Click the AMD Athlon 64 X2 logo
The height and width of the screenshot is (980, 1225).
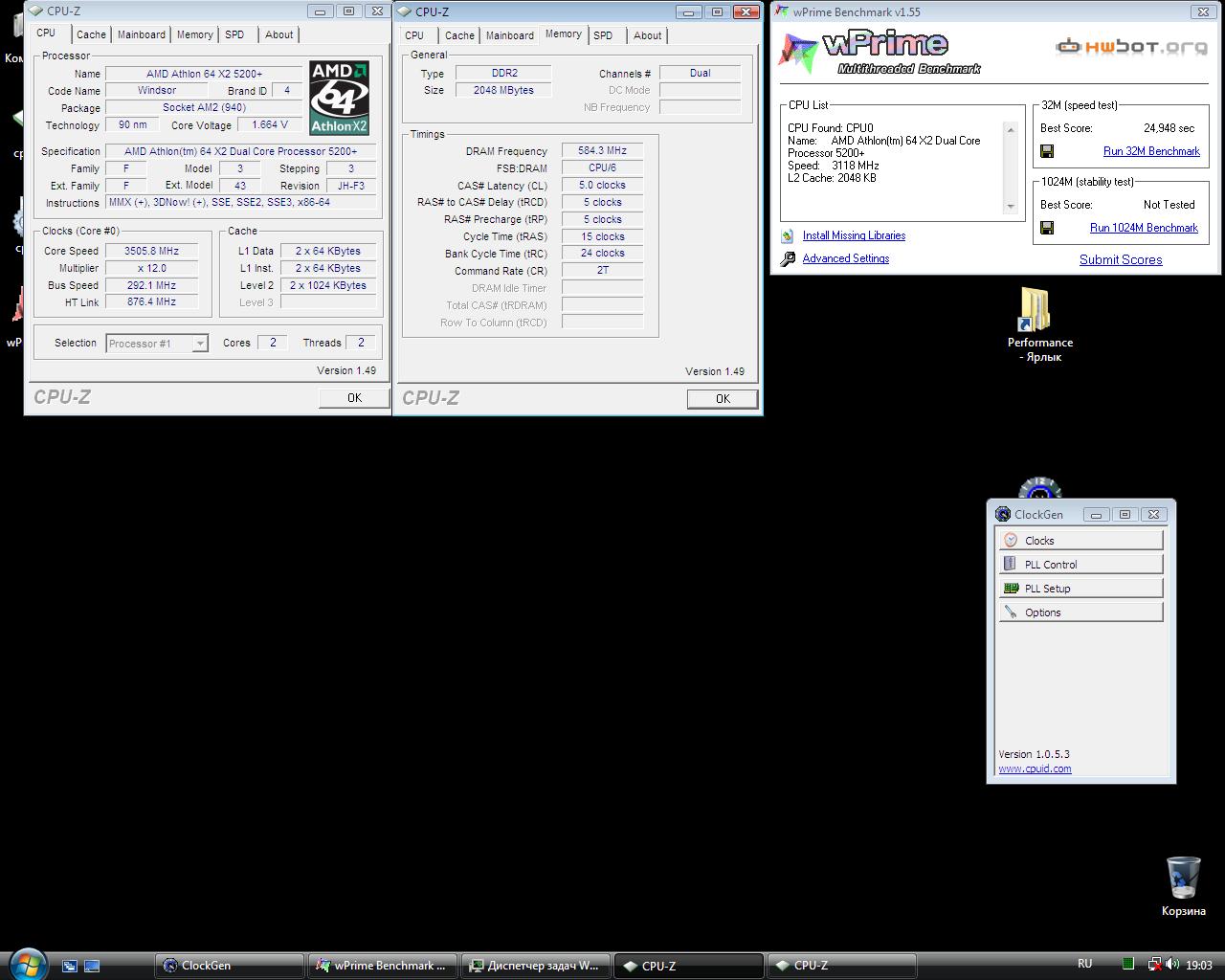click(339, 98)
